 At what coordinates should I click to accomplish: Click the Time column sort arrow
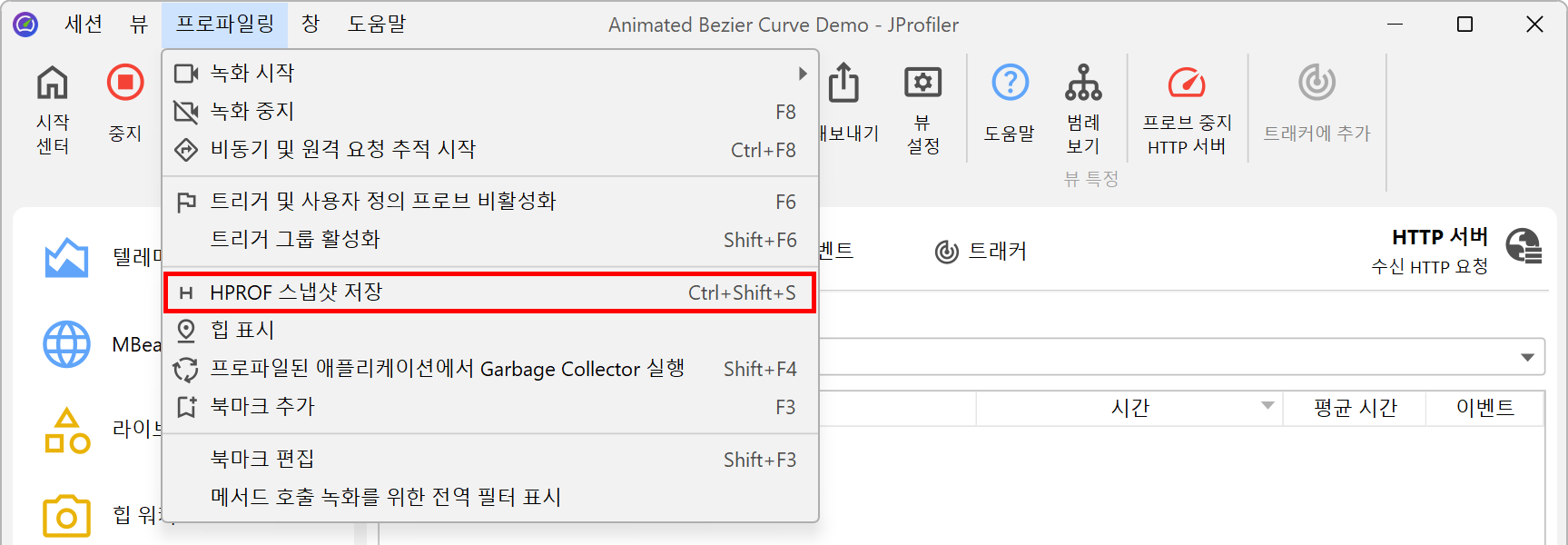pyautogui.click(x=1267, y=406)
